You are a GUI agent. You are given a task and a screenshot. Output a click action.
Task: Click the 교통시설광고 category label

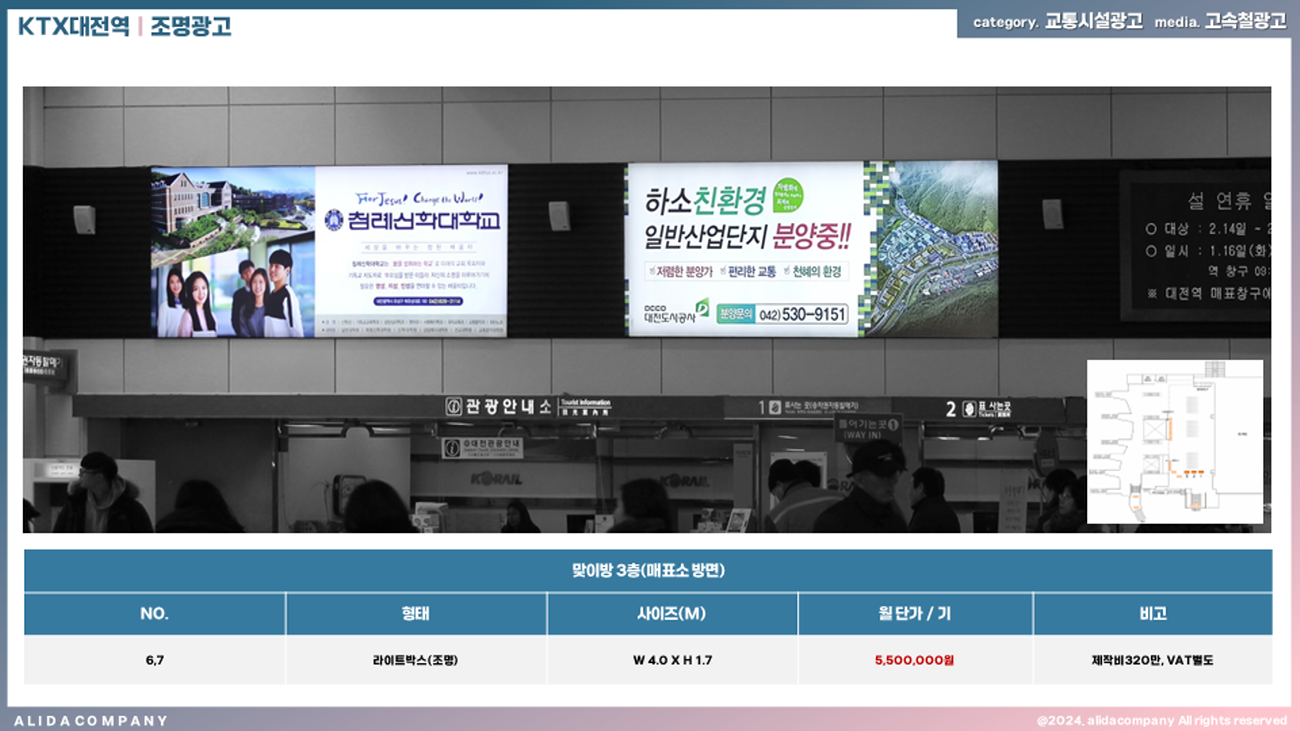click(x=1093, y=22)
